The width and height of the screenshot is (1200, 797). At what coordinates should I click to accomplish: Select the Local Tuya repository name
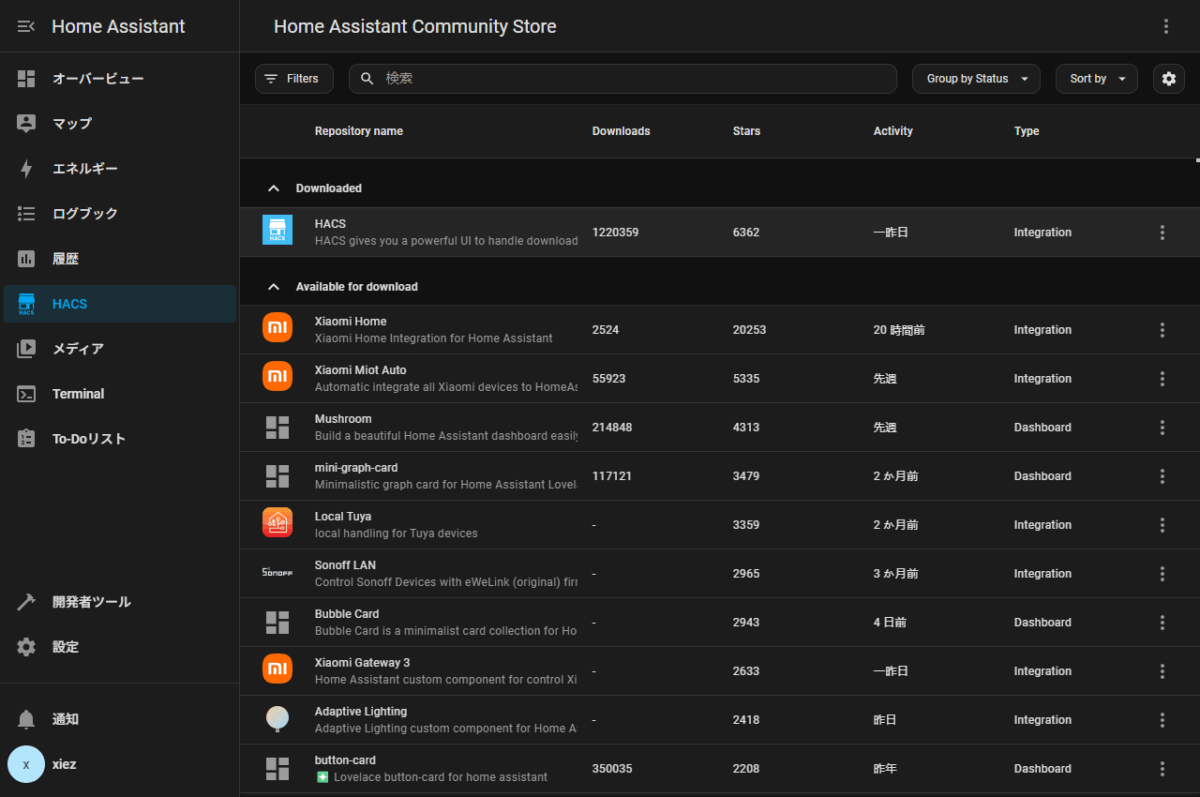tap(343, 517)
